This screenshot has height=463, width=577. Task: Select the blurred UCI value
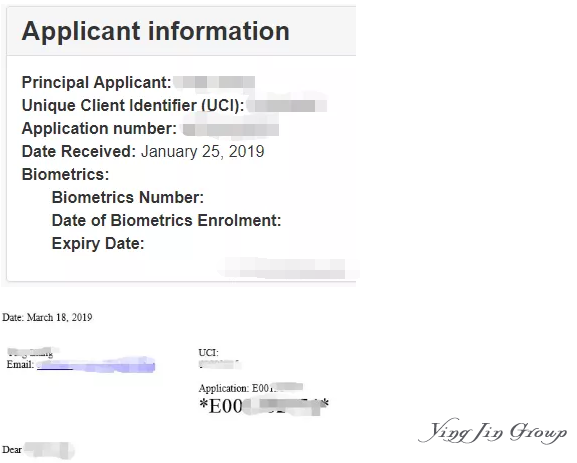[287, 106]
